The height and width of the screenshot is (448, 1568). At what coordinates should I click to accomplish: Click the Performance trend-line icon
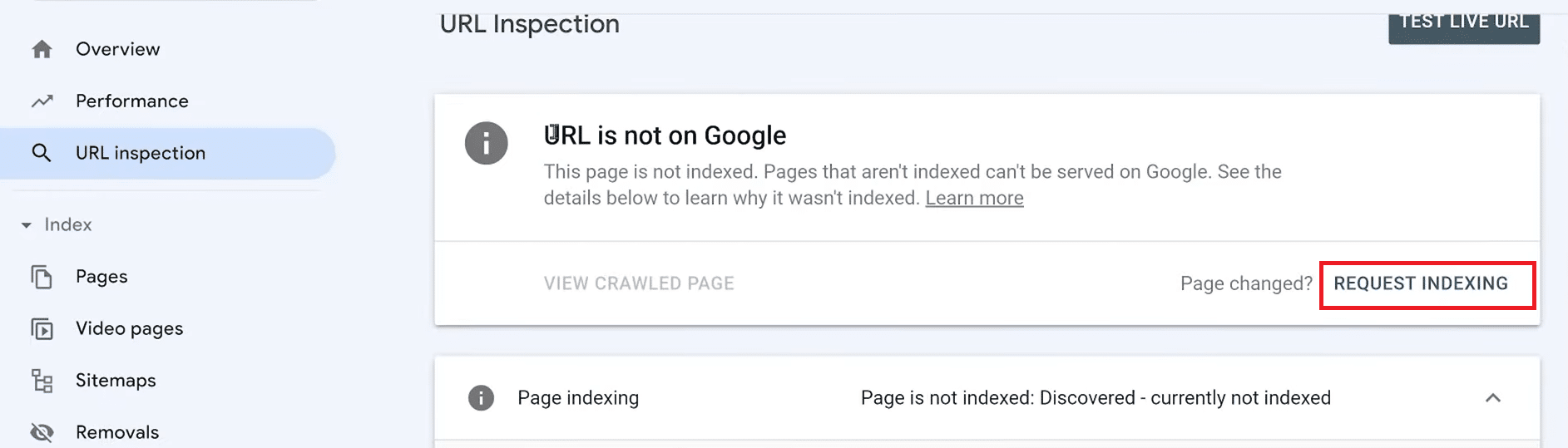(42, 101)
